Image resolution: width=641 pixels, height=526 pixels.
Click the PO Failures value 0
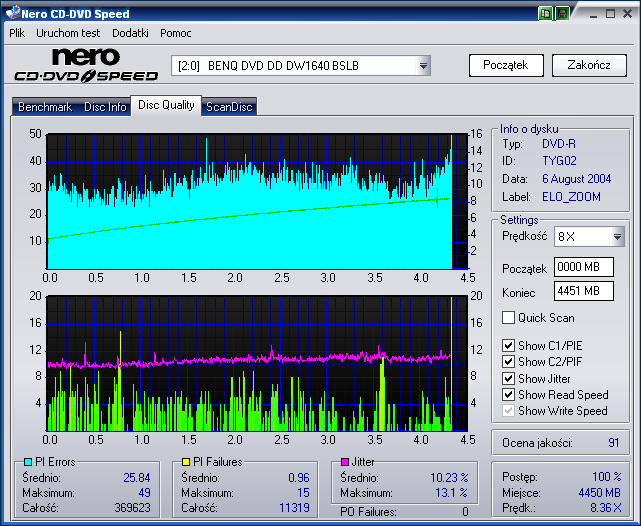(465, 512)
